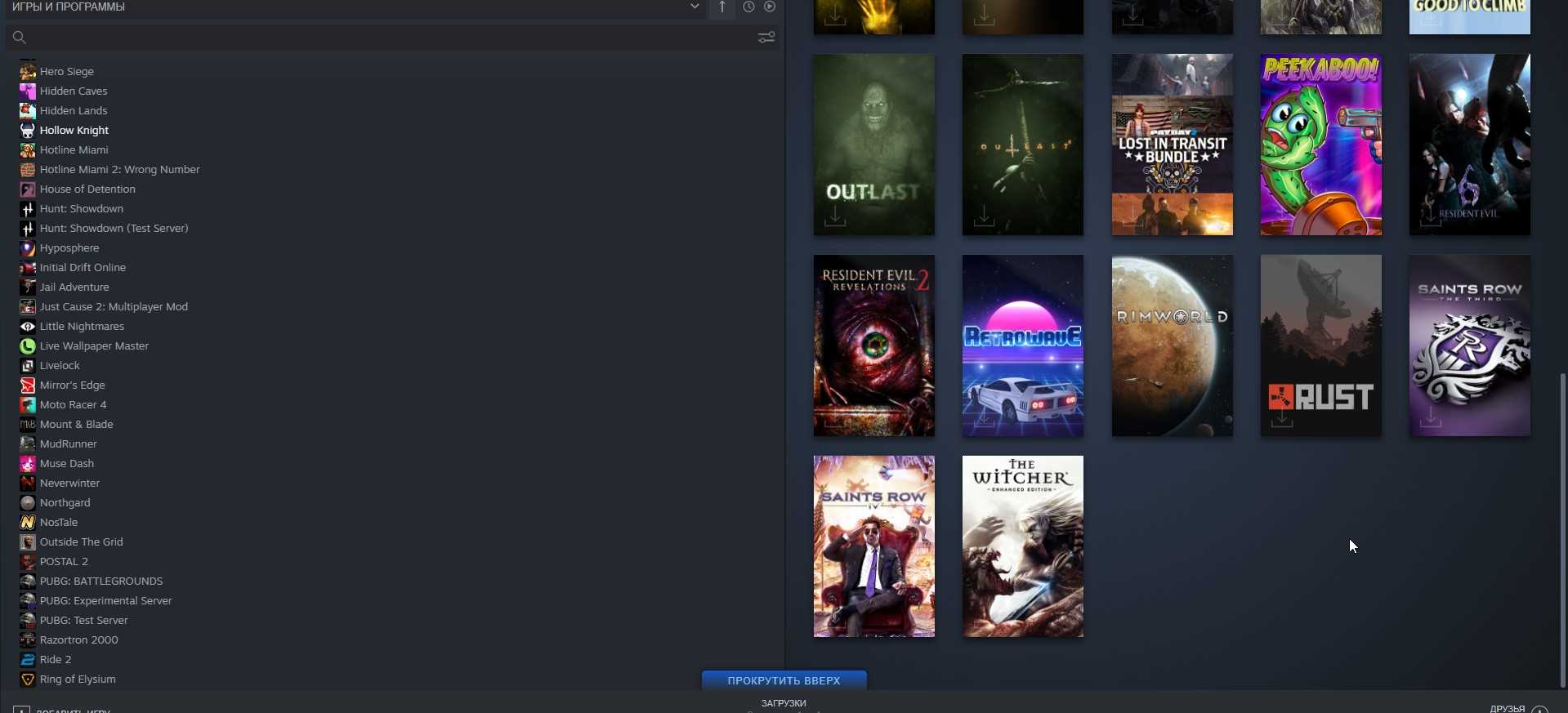Select "PUBG: Experimental Server" in the list
The height and width of the screenshot is (713, 1568).
[106, 601]
